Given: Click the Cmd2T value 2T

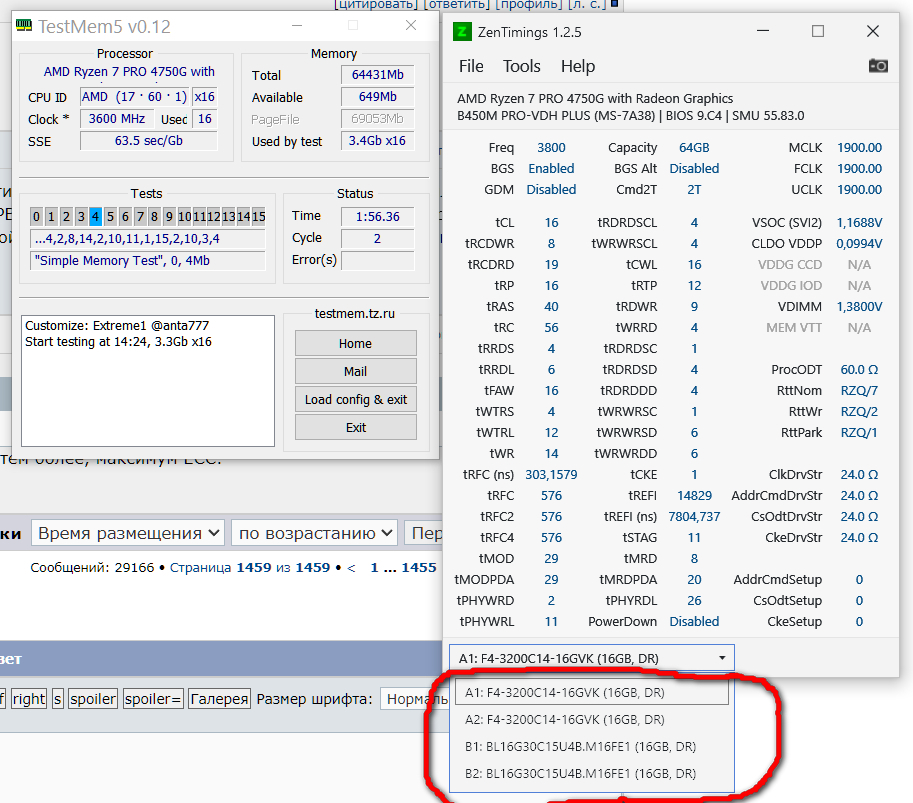Looking at the screenshot, I should point(694,189).
